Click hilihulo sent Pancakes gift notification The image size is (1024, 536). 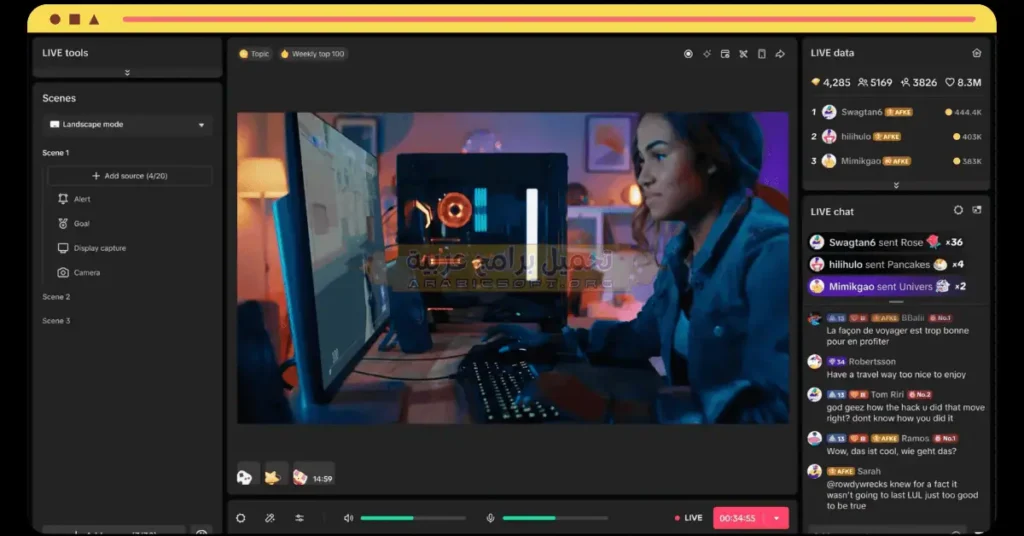[x=886, y=264]
